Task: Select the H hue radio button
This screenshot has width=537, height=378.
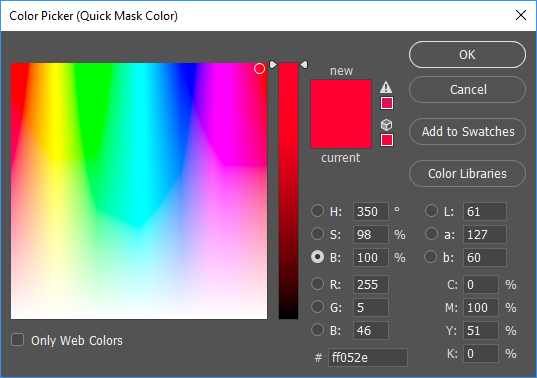Action: click(x=317, y=211)
